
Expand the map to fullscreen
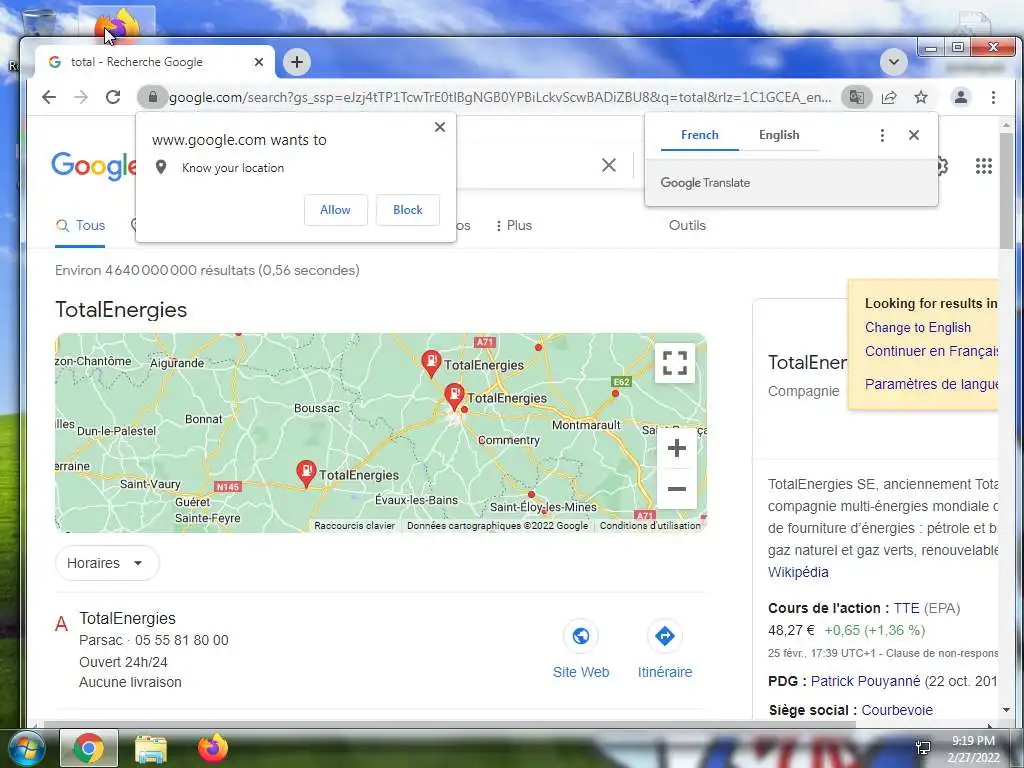675,362
